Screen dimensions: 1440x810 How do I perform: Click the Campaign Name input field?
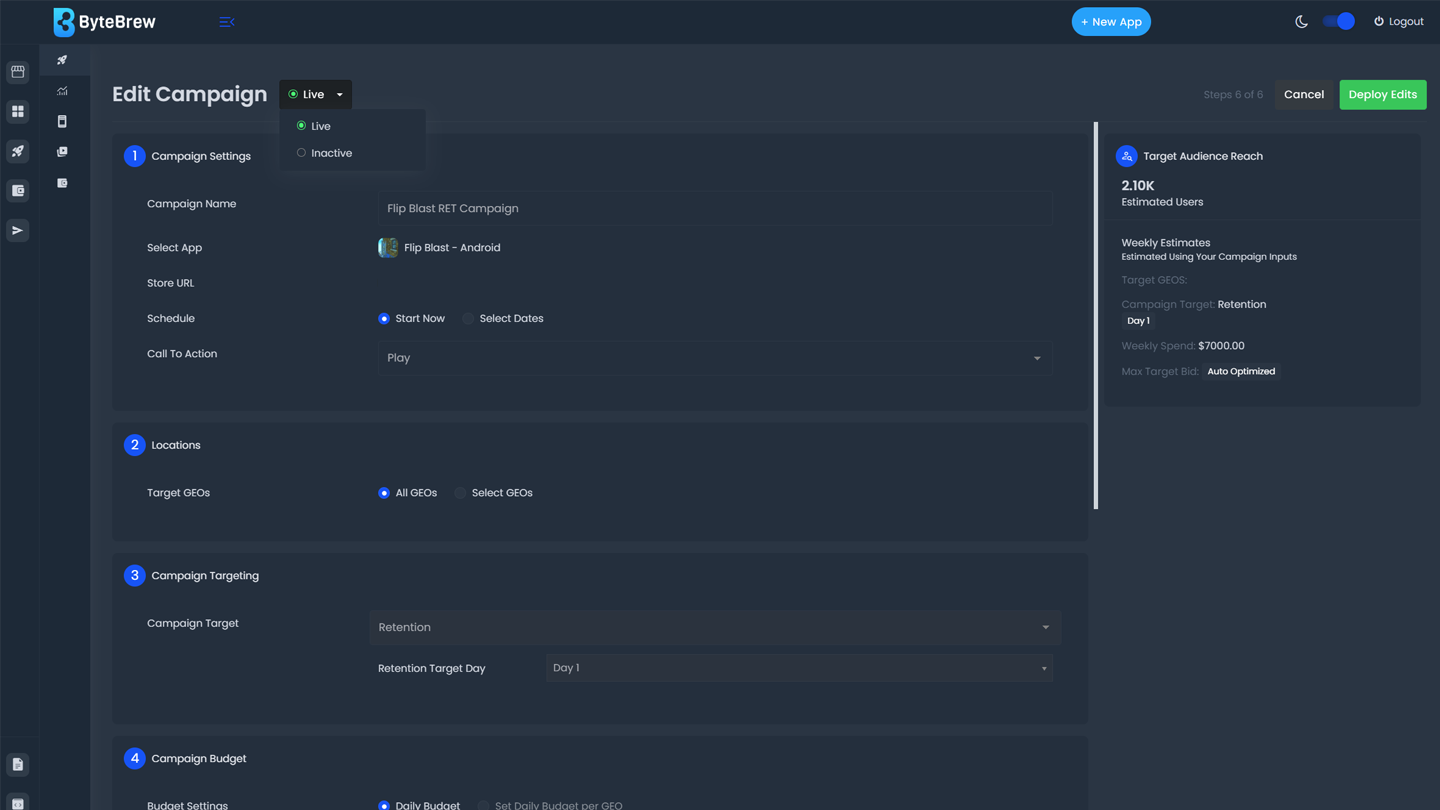pos(715,209)
